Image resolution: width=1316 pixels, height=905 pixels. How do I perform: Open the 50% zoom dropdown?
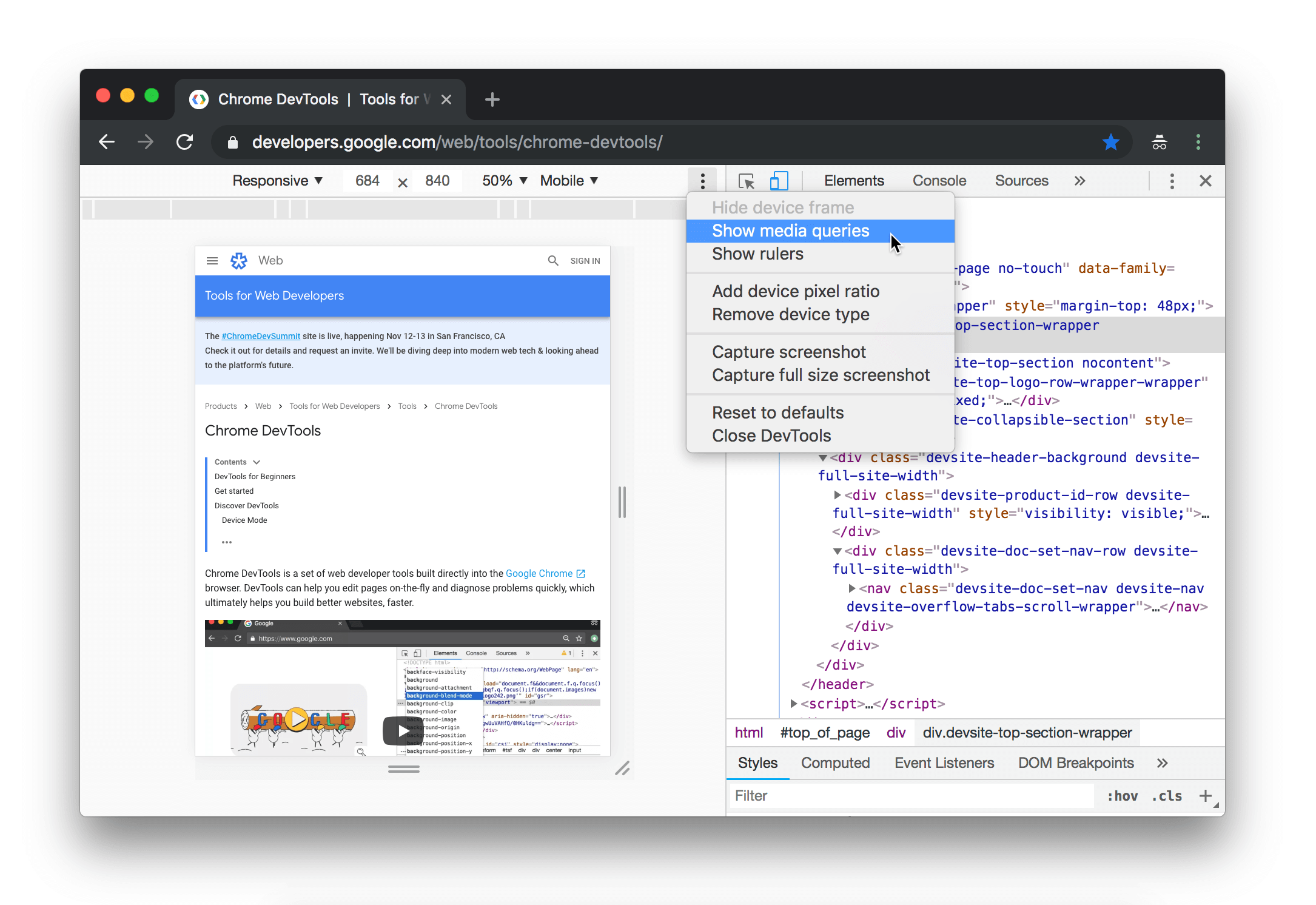tap(505, 181)
